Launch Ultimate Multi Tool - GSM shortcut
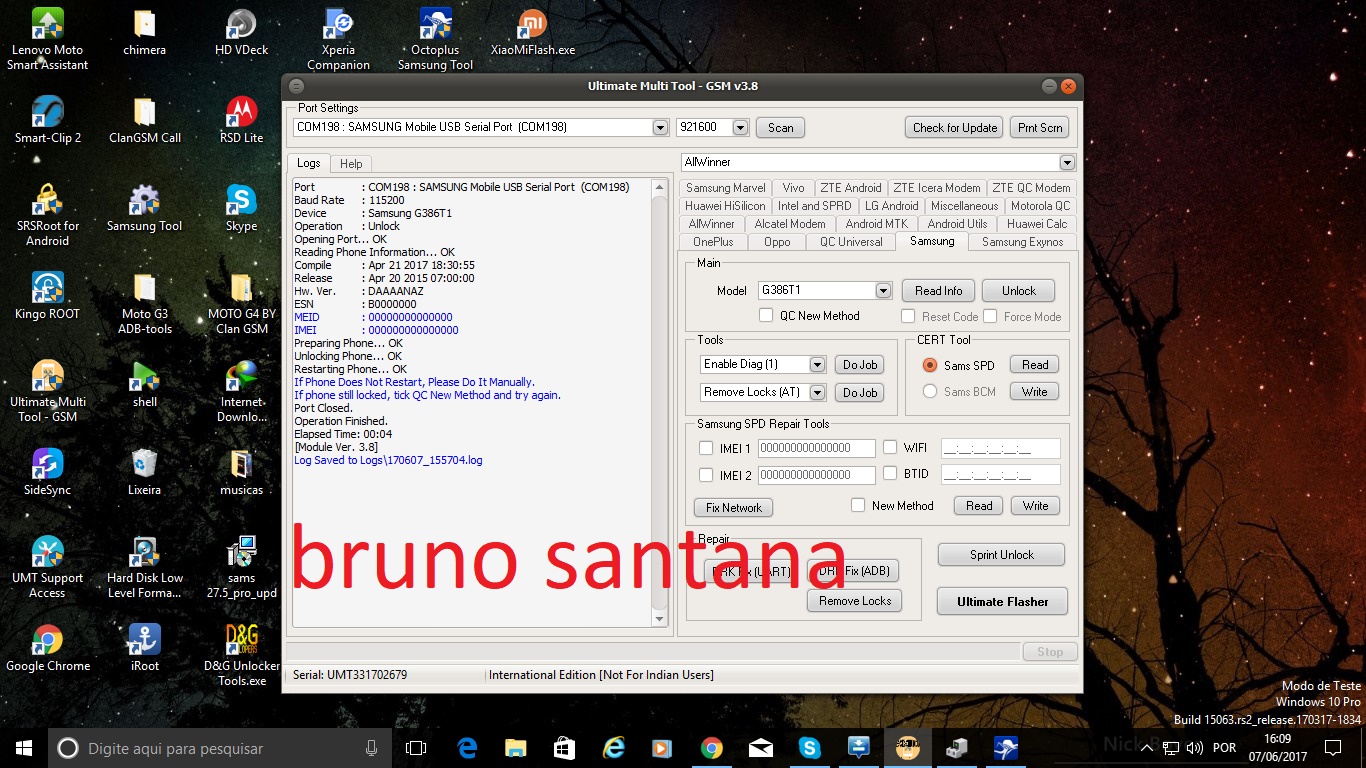1366x768 pixels. tap(47, 392)
